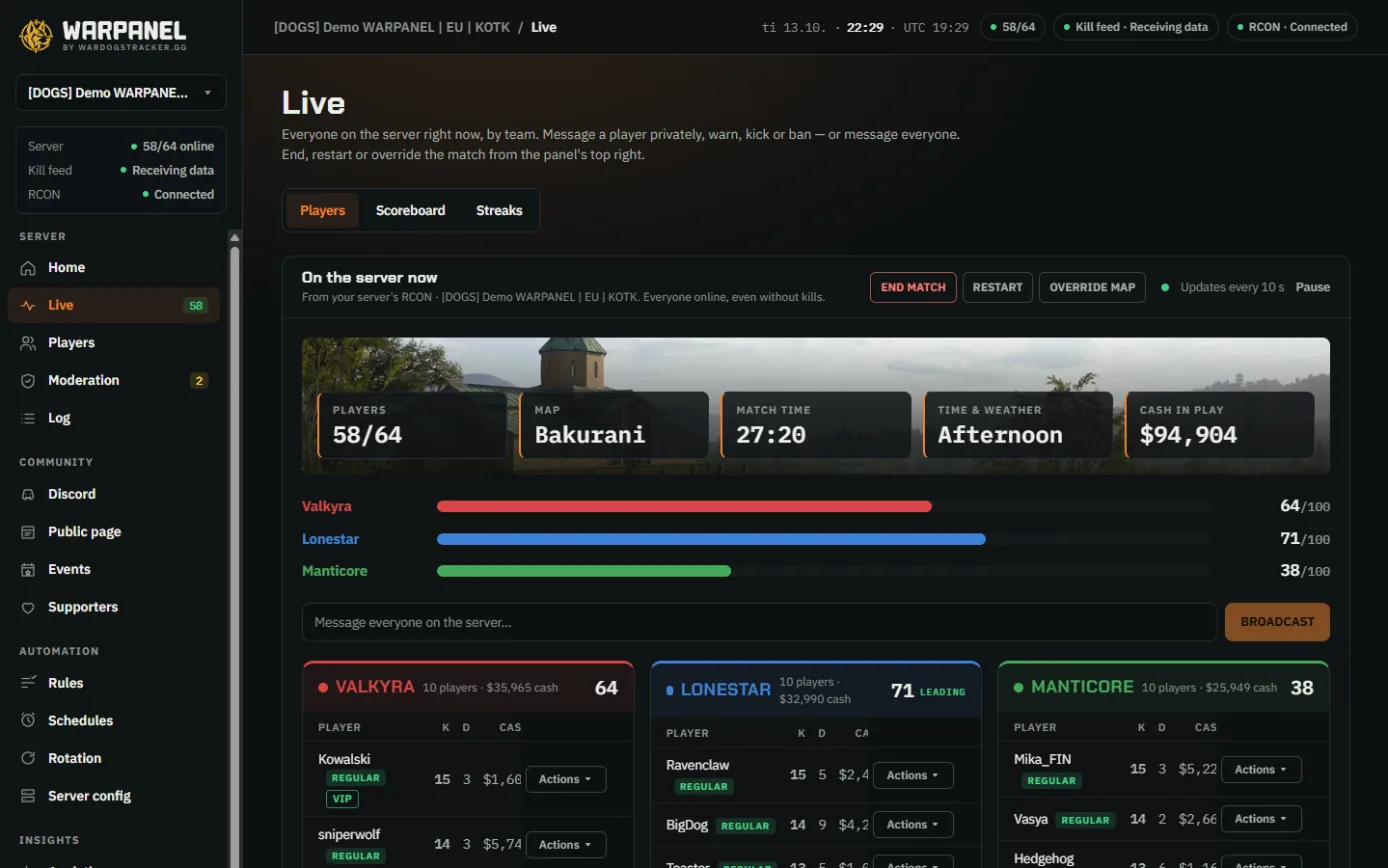Switch to the Streaks tab
The height and width of the screenshot is (868, 1388).
click(499, 211)
